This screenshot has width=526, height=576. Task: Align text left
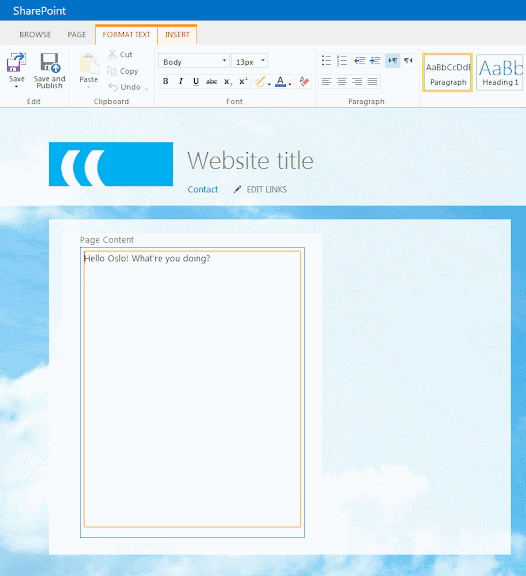[326, 81]
